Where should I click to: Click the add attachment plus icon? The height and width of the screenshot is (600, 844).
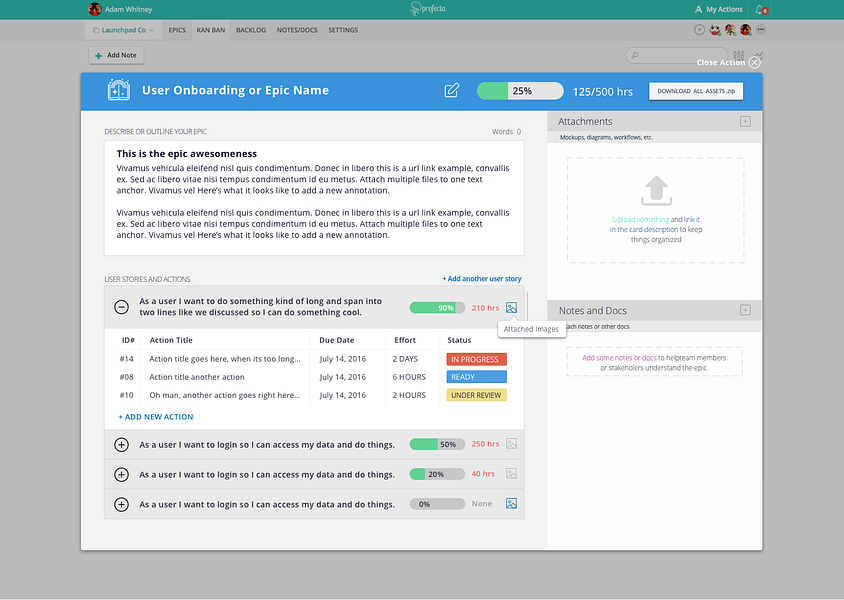point(745,121)
